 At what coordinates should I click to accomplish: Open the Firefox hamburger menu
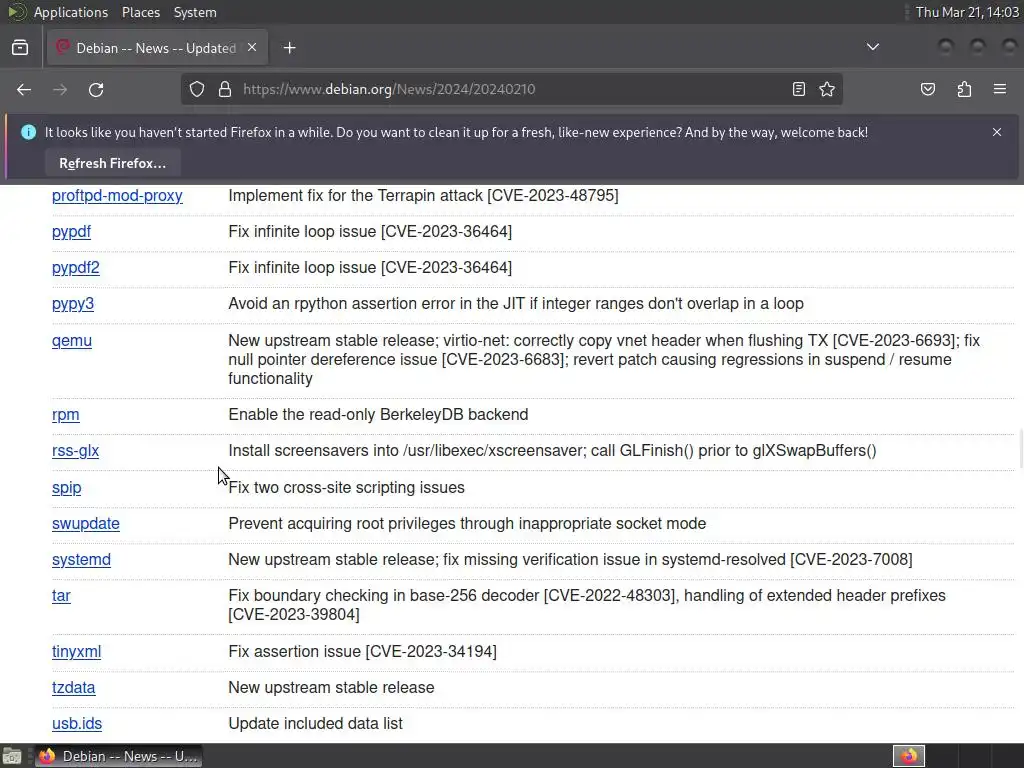1000,89
